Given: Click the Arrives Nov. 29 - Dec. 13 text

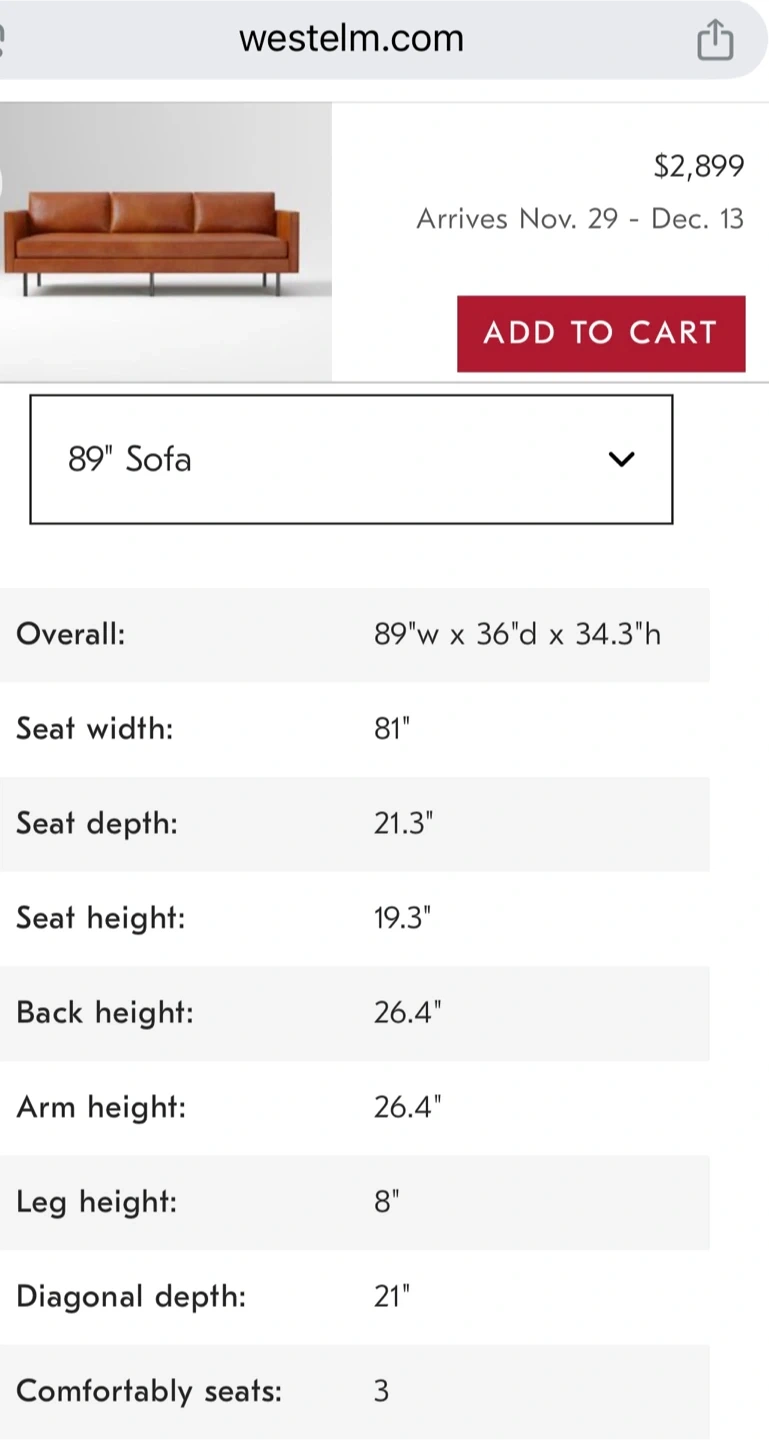Looking at the screenshot, I should [580, 219].
